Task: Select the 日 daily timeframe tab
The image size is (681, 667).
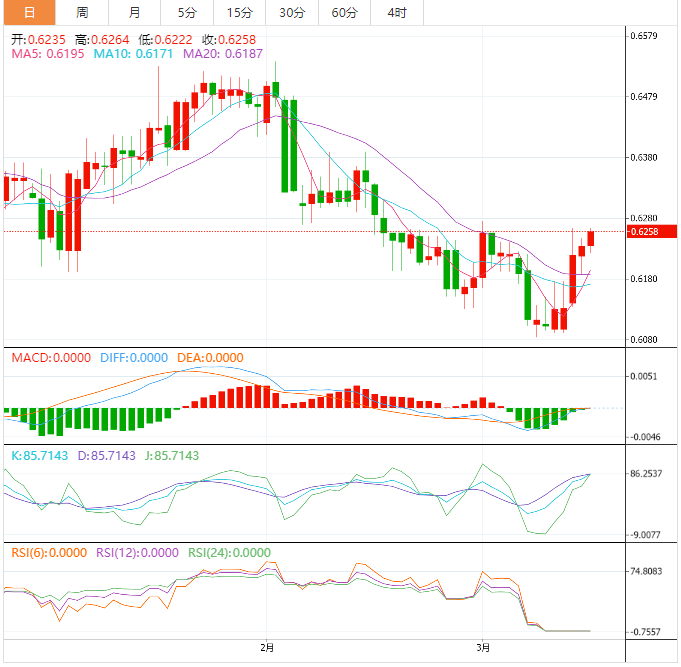Action: click(x=30, y=13)
